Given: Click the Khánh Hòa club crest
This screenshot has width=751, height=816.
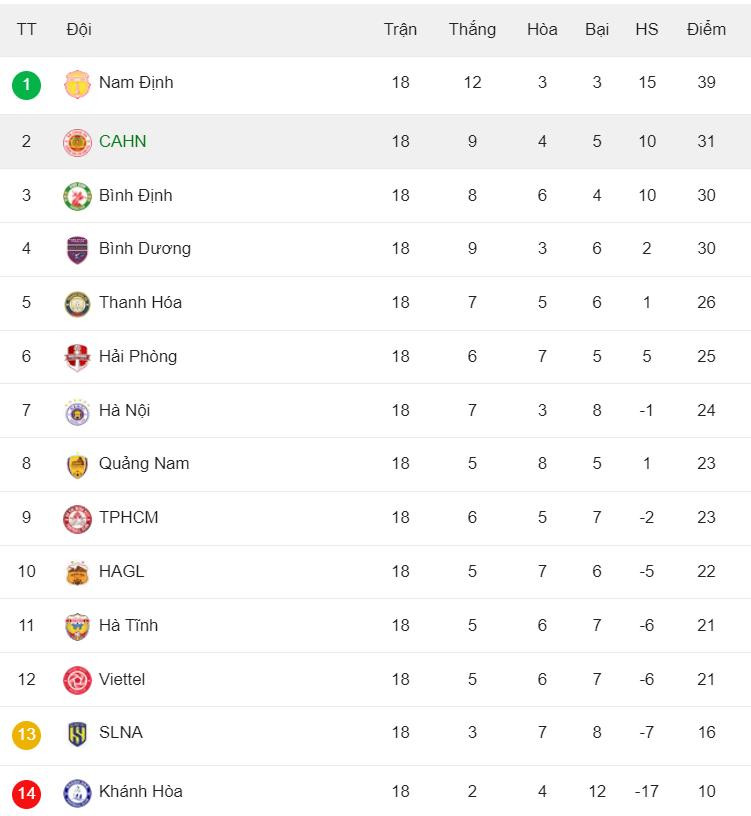Looking at the screenshot, I should [77, 793].
